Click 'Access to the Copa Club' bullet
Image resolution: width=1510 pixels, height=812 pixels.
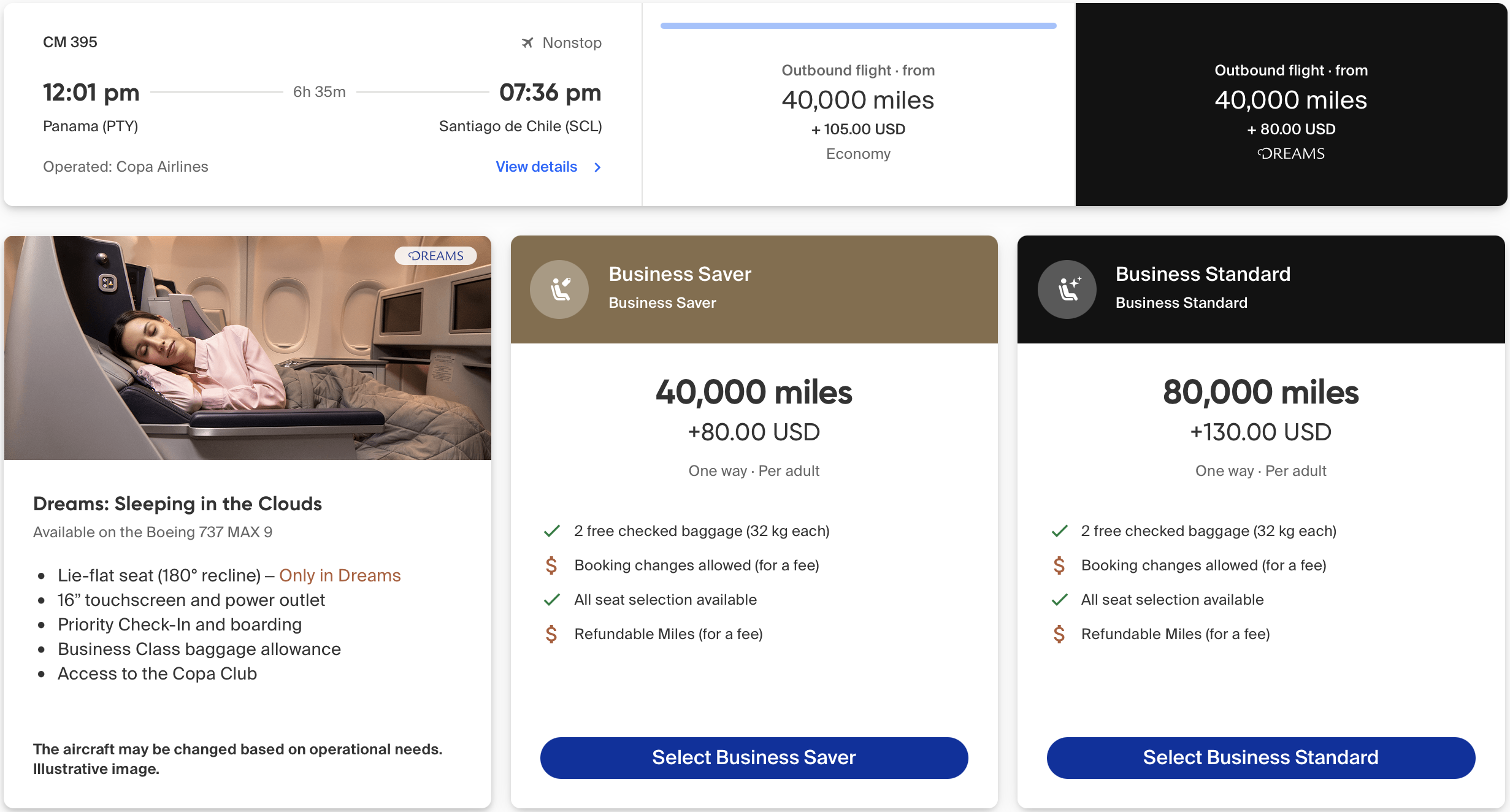pyautogui.click(x=157, y=673)
